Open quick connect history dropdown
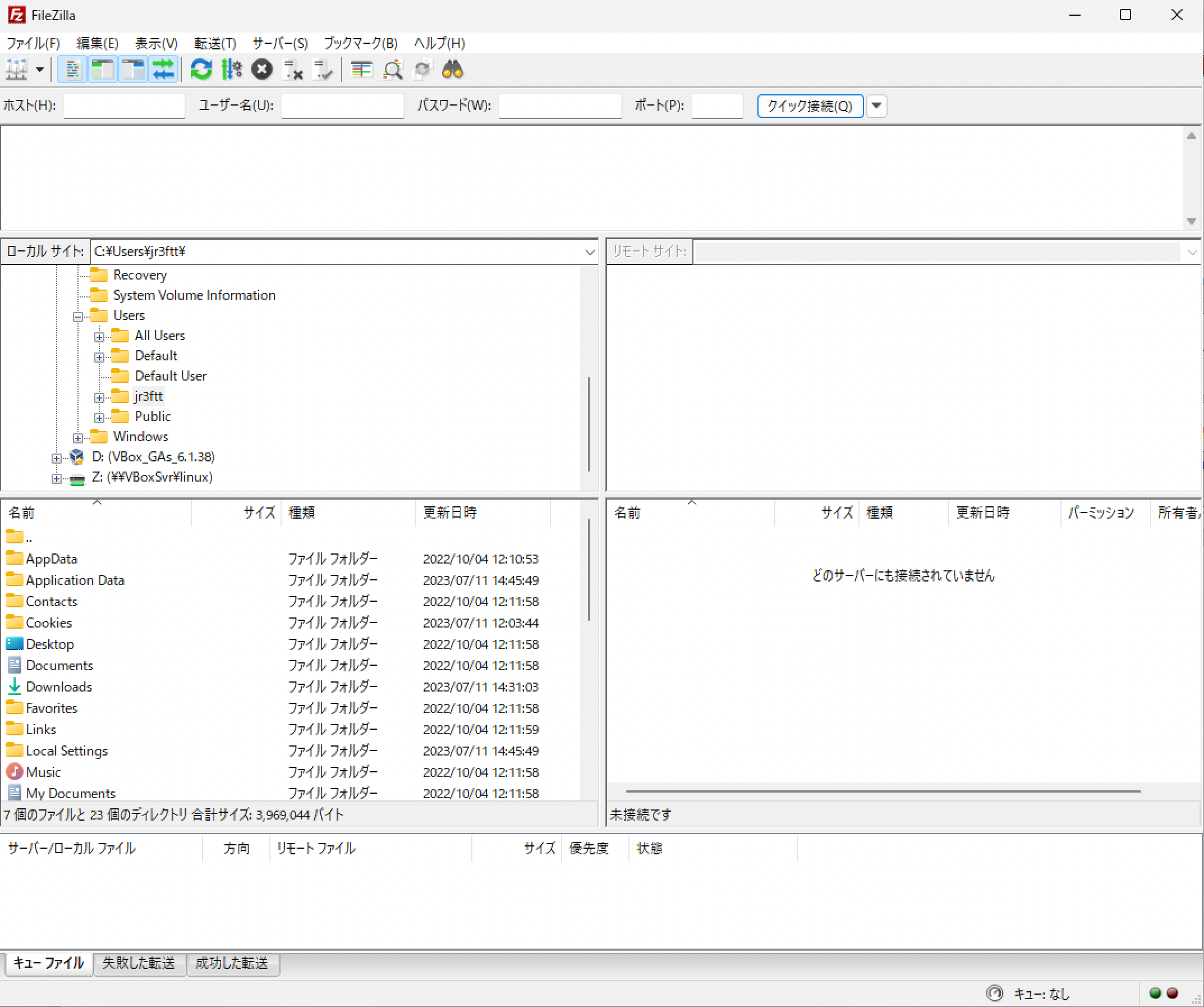 tap(876, 106)
